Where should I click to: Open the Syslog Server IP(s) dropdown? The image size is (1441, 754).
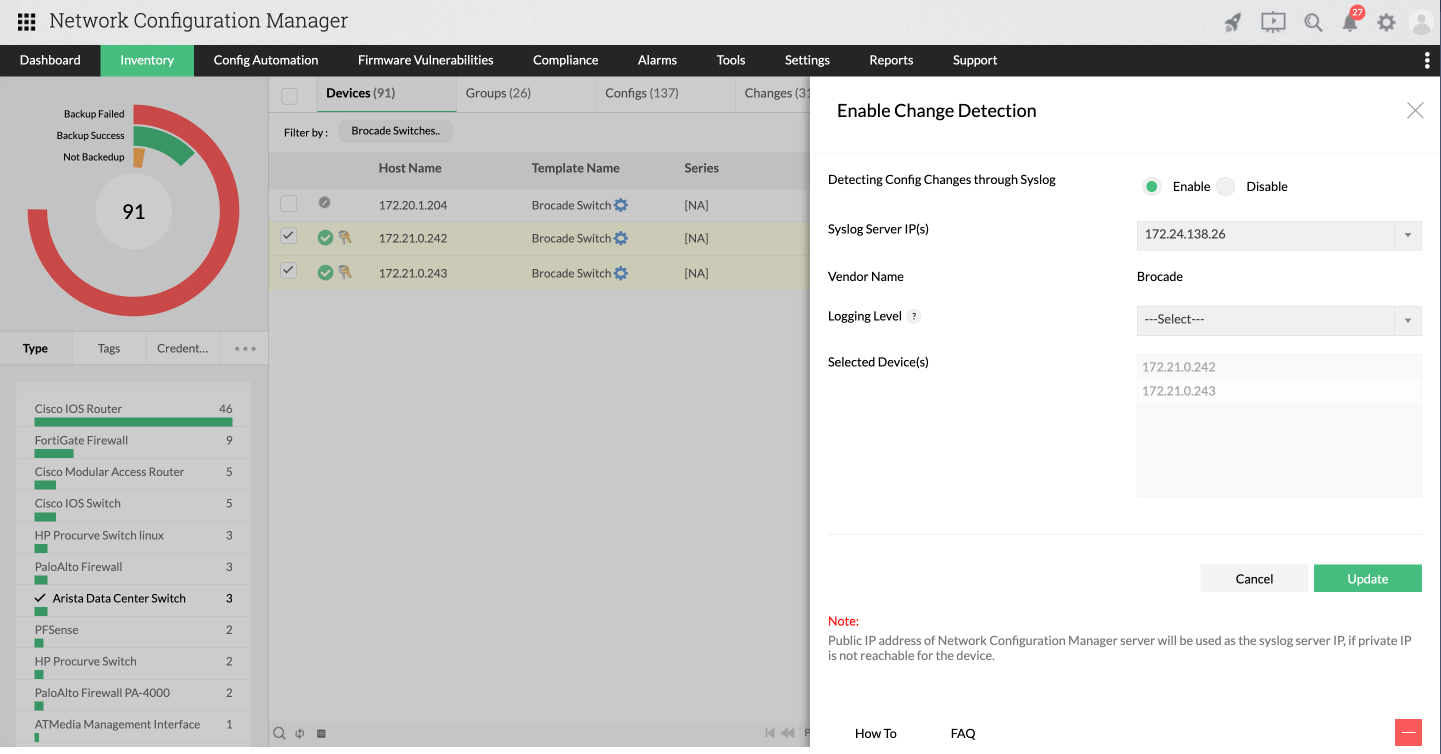click(x=1407, y=235)
